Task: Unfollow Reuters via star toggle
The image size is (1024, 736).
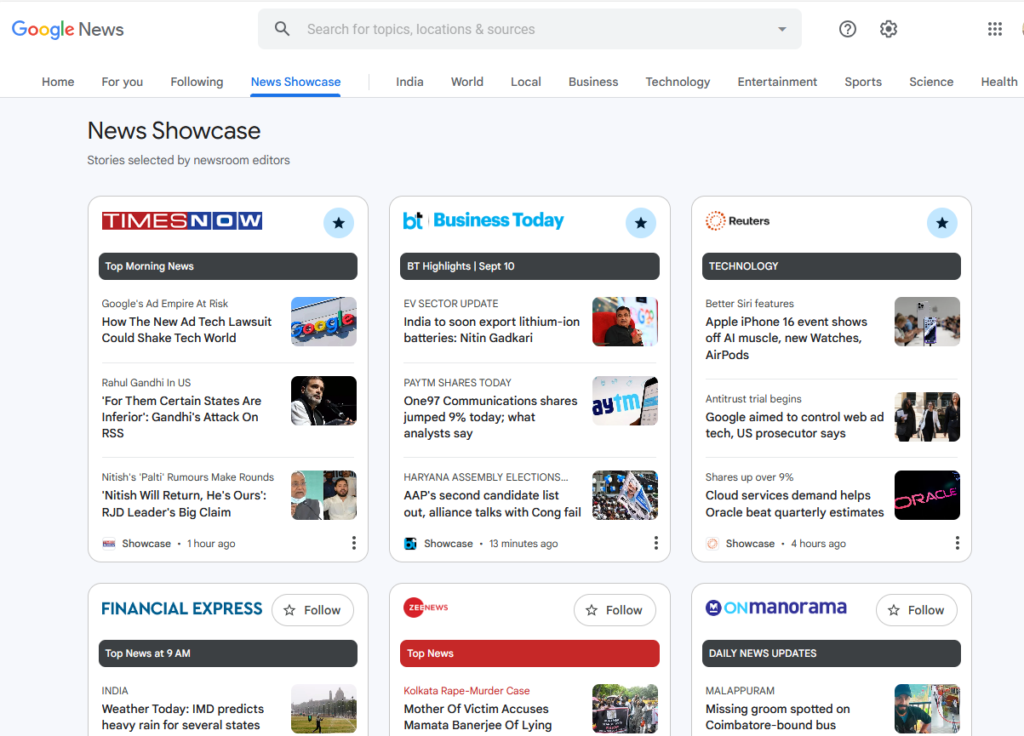Action: click(942, 223)
